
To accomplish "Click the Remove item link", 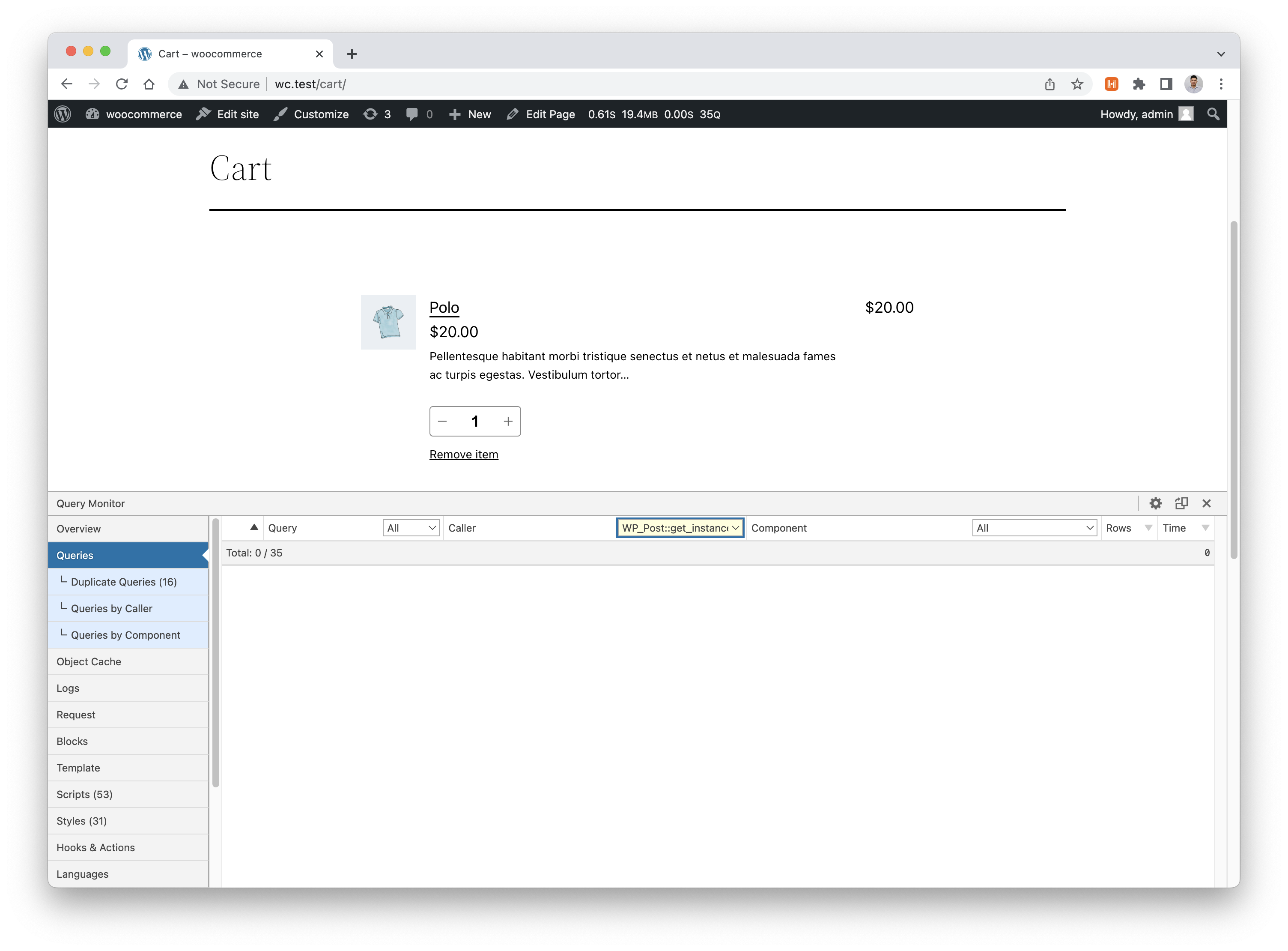I will click(464, 454).
